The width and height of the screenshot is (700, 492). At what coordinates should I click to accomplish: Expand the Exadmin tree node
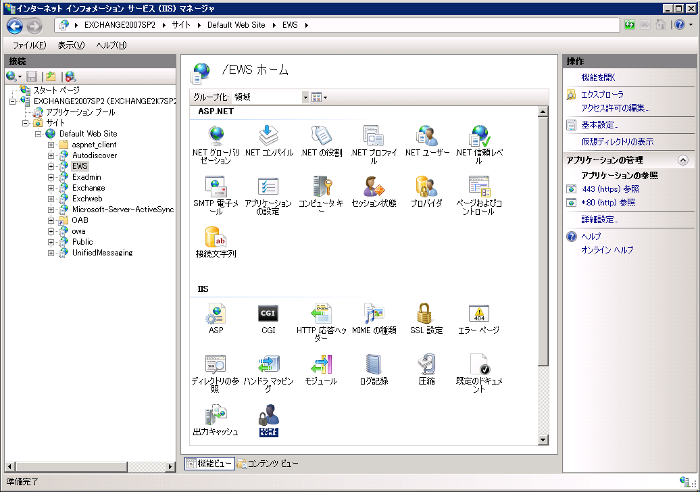coord(51,177)
